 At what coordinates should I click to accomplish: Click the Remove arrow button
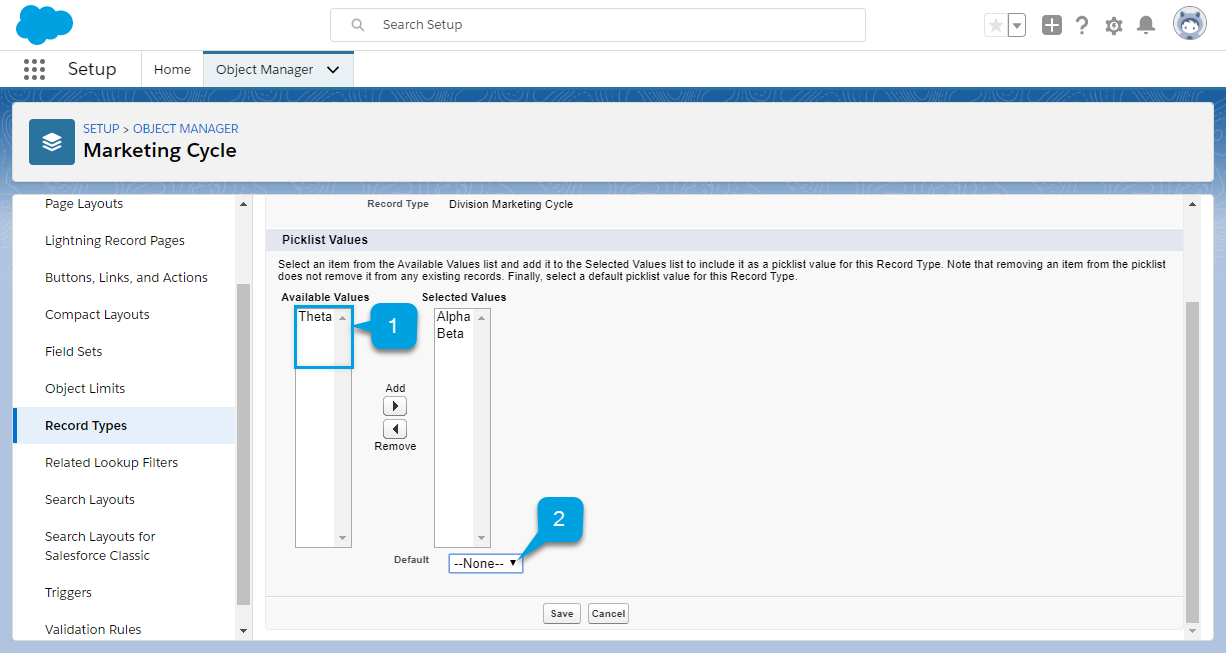pos(395,428)
